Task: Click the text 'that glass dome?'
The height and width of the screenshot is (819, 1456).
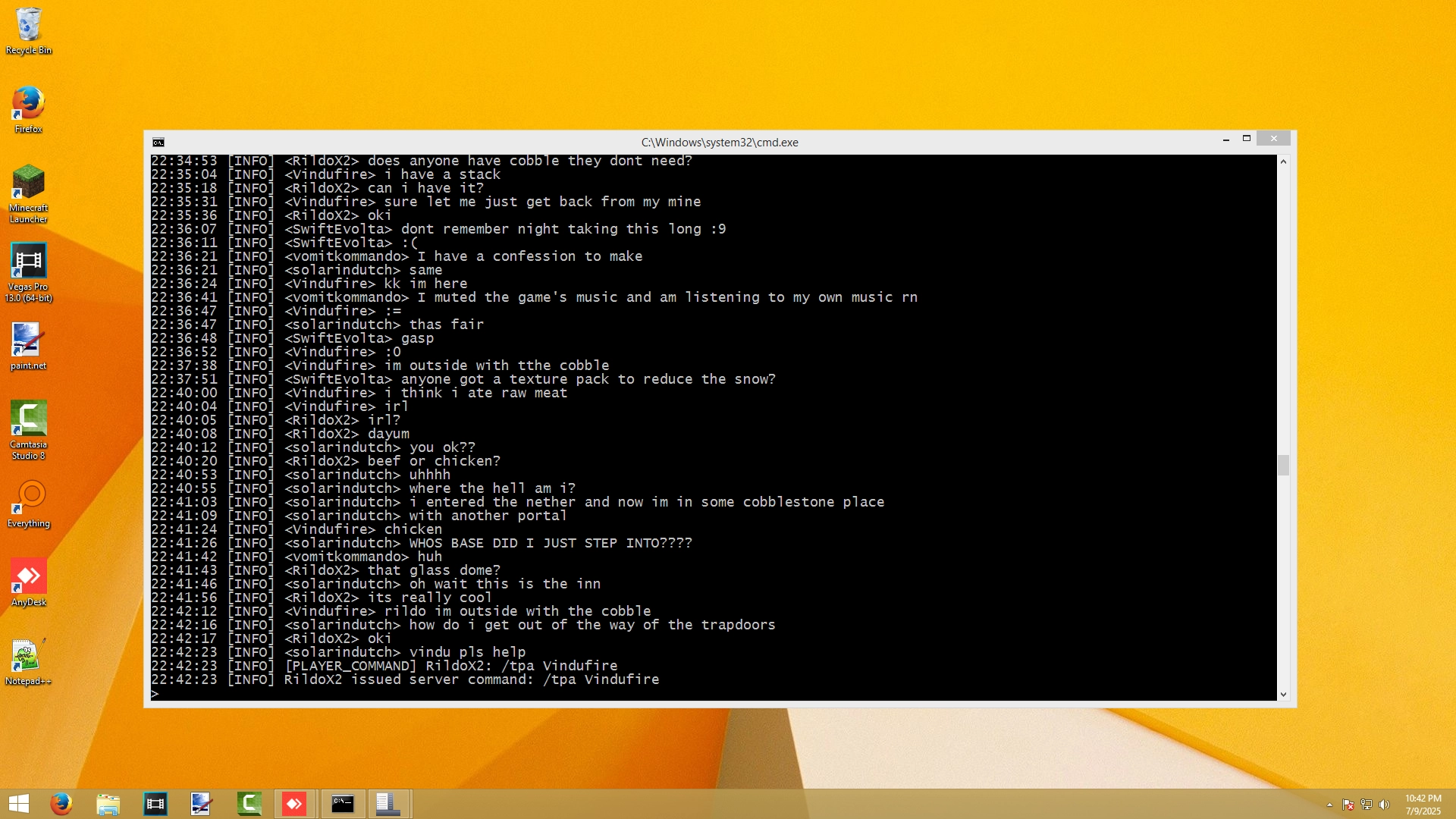Action: pyautogui.click(x=434, y=570)
